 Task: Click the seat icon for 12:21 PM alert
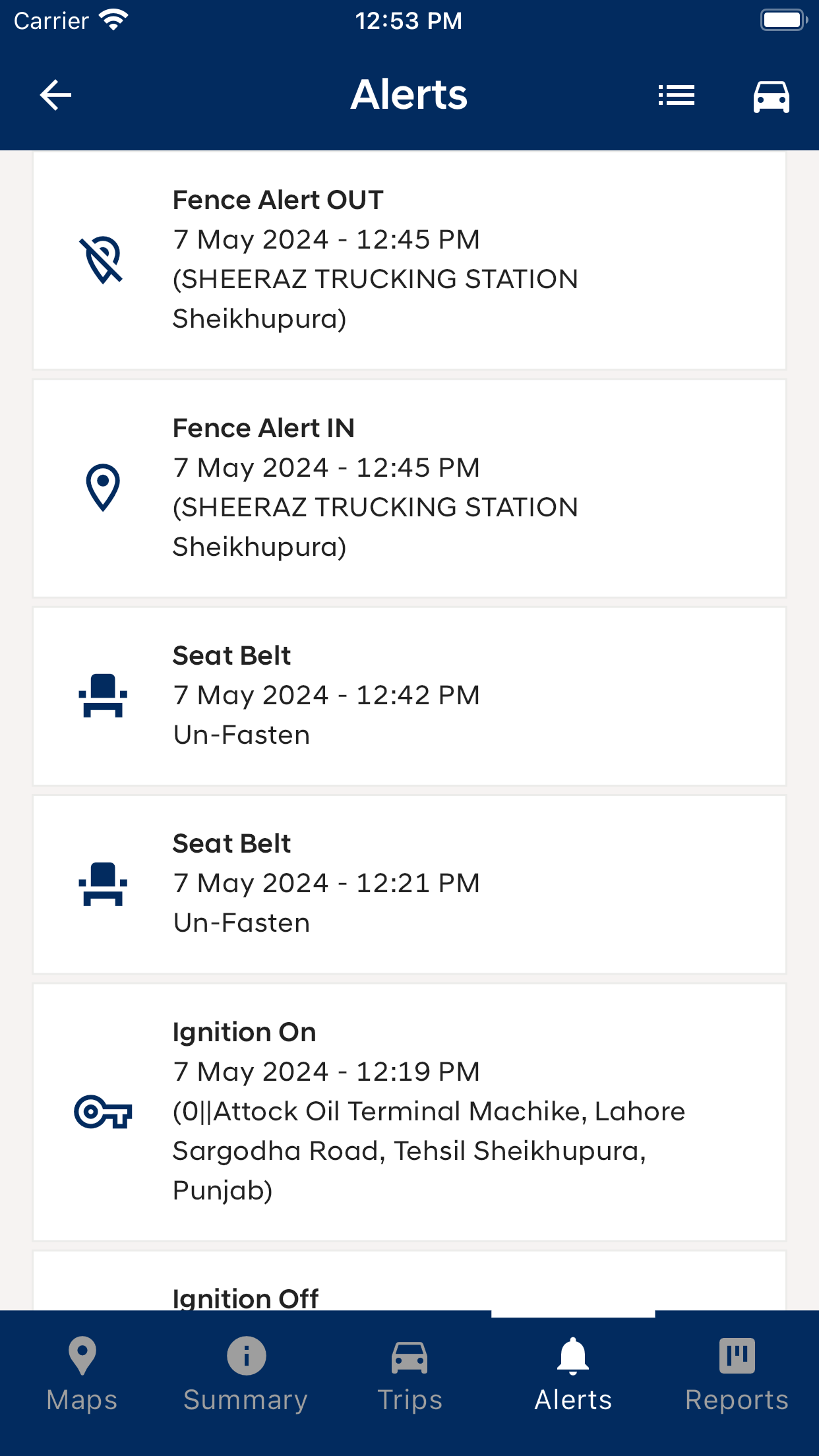(x=103, y=884)
